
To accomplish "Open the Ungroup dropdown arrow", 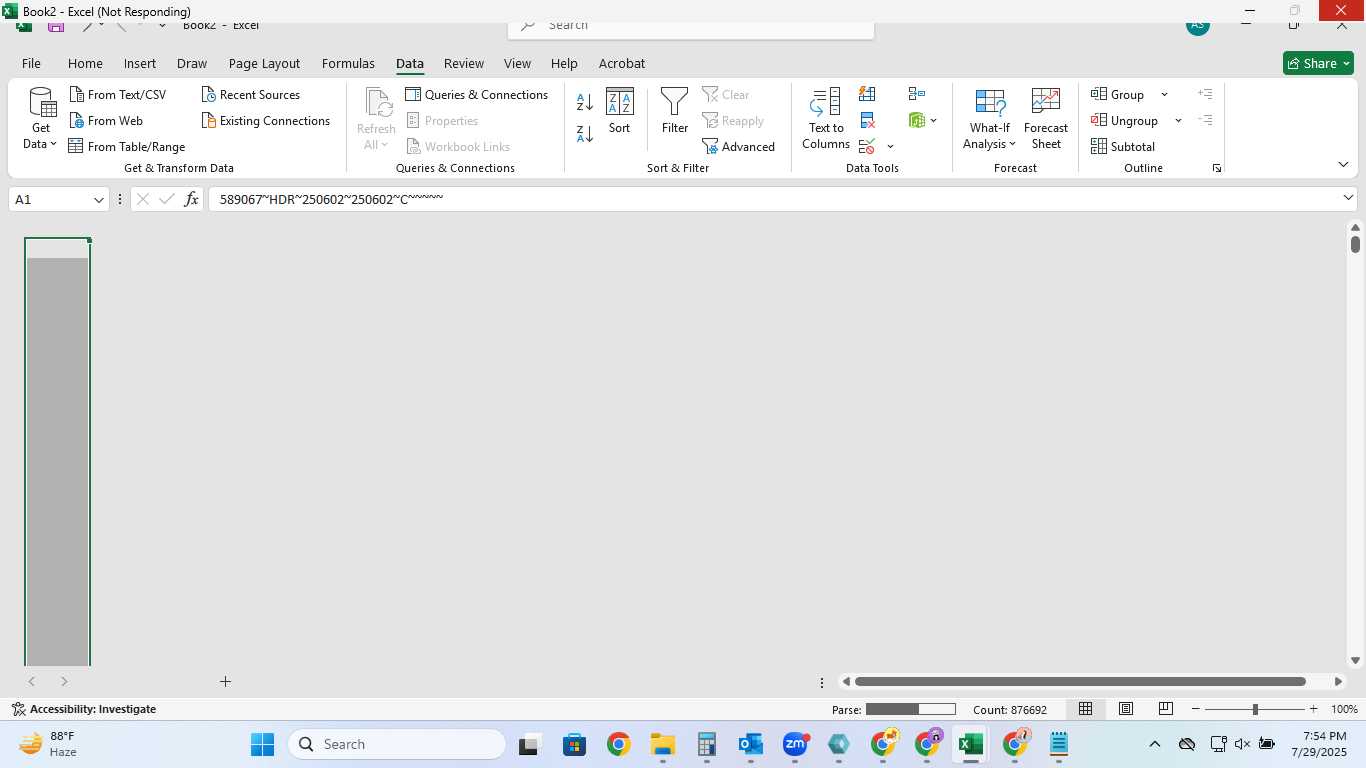I will tap(1178, 121).
